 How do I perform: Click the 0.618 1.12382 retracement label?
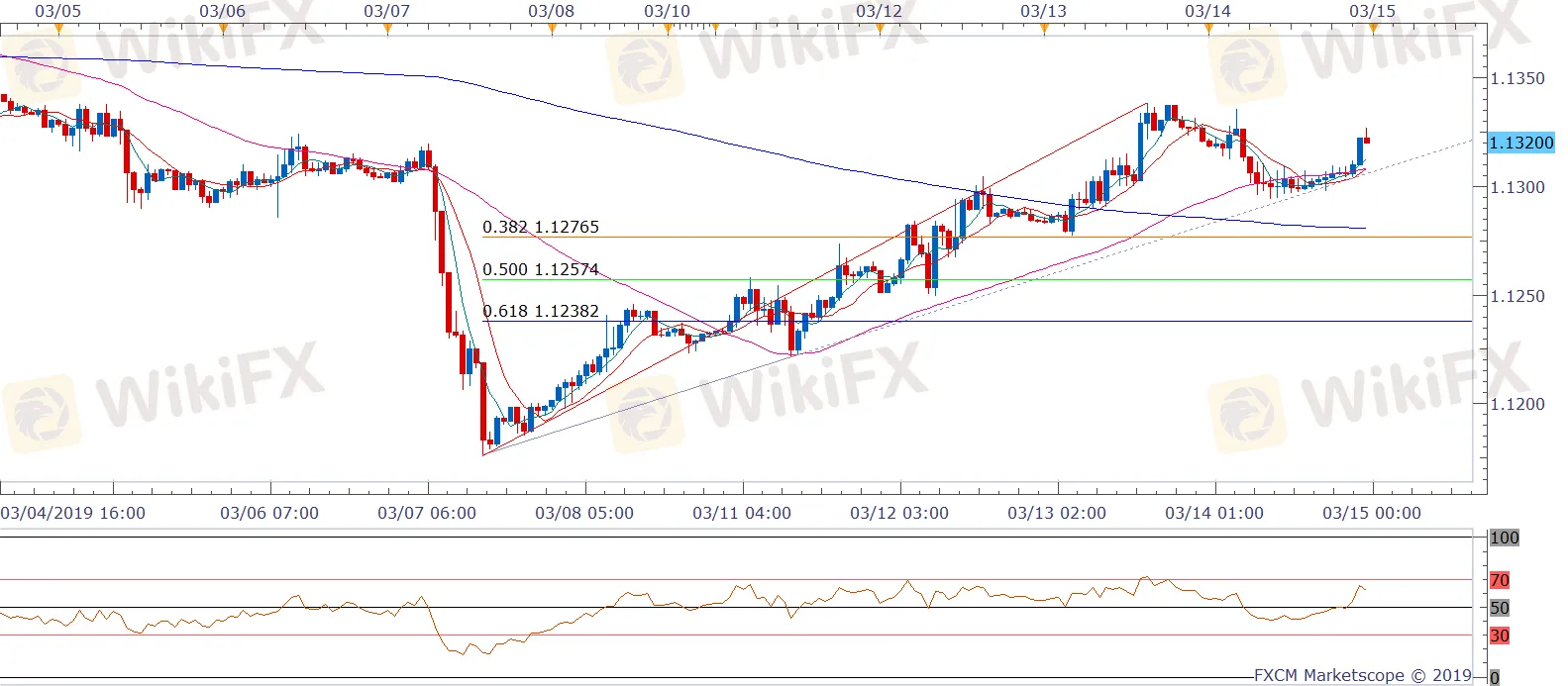coord(541,311)
